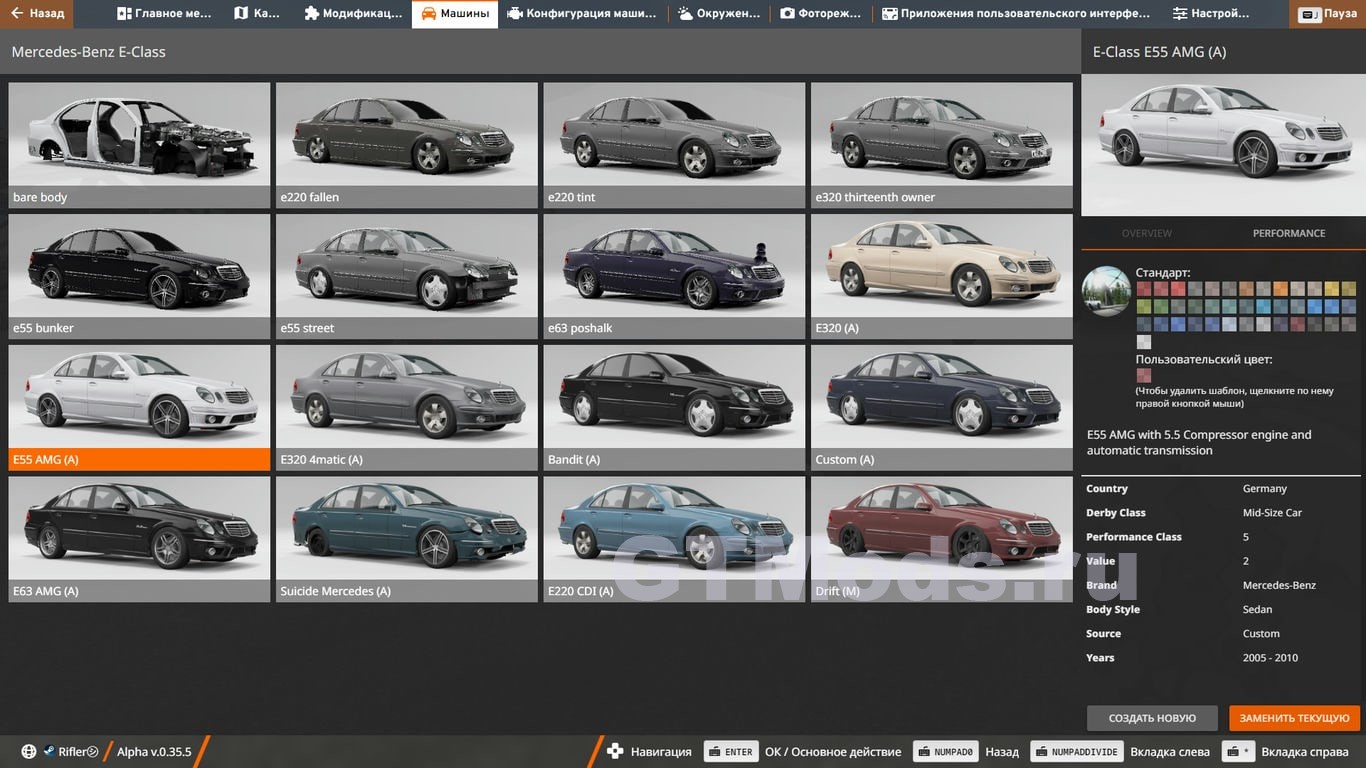Click the Steam icon next to Rifler
Viewport: 1366px width, 768px height.
pos(49,752)
